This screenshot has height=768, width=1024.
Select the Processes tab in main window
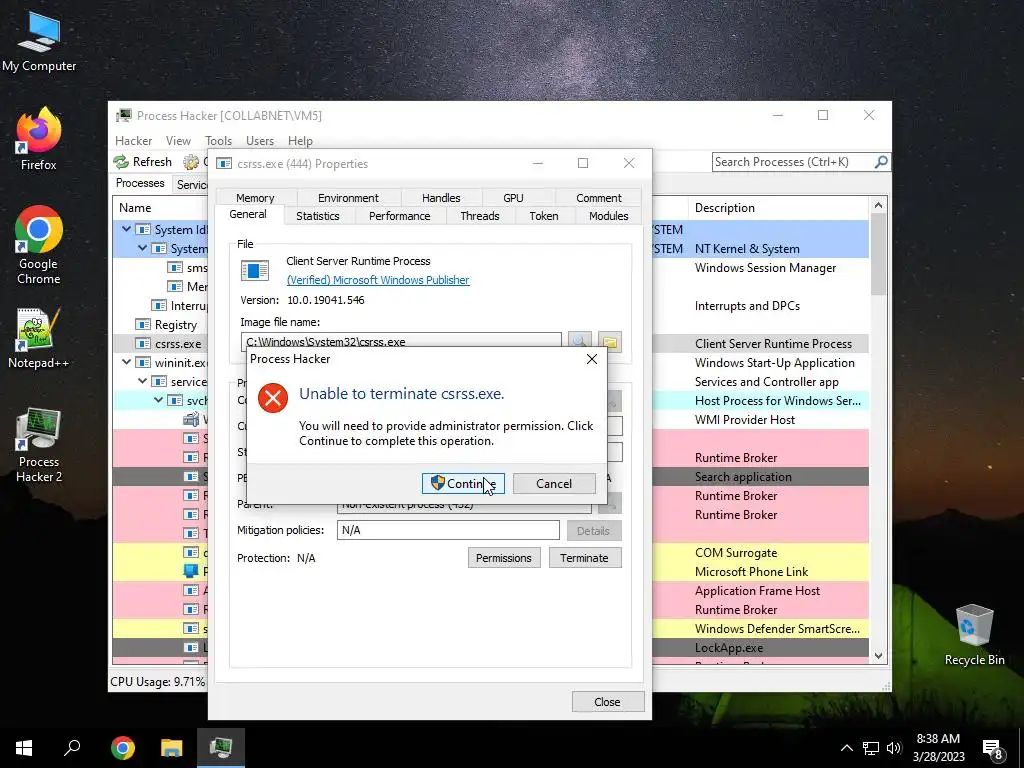pyautogui.click(x=140, y=184)
